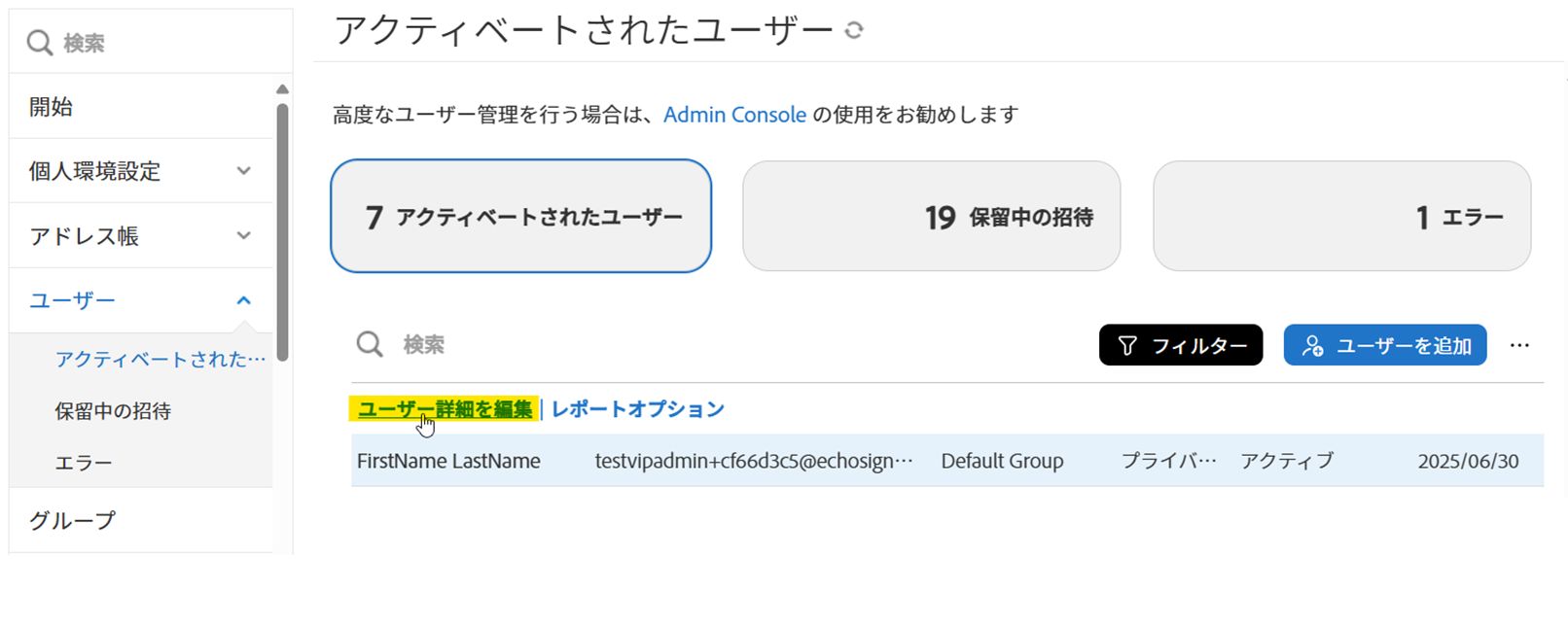Click the ユーザー詳細を編集 link

point(445,409)
